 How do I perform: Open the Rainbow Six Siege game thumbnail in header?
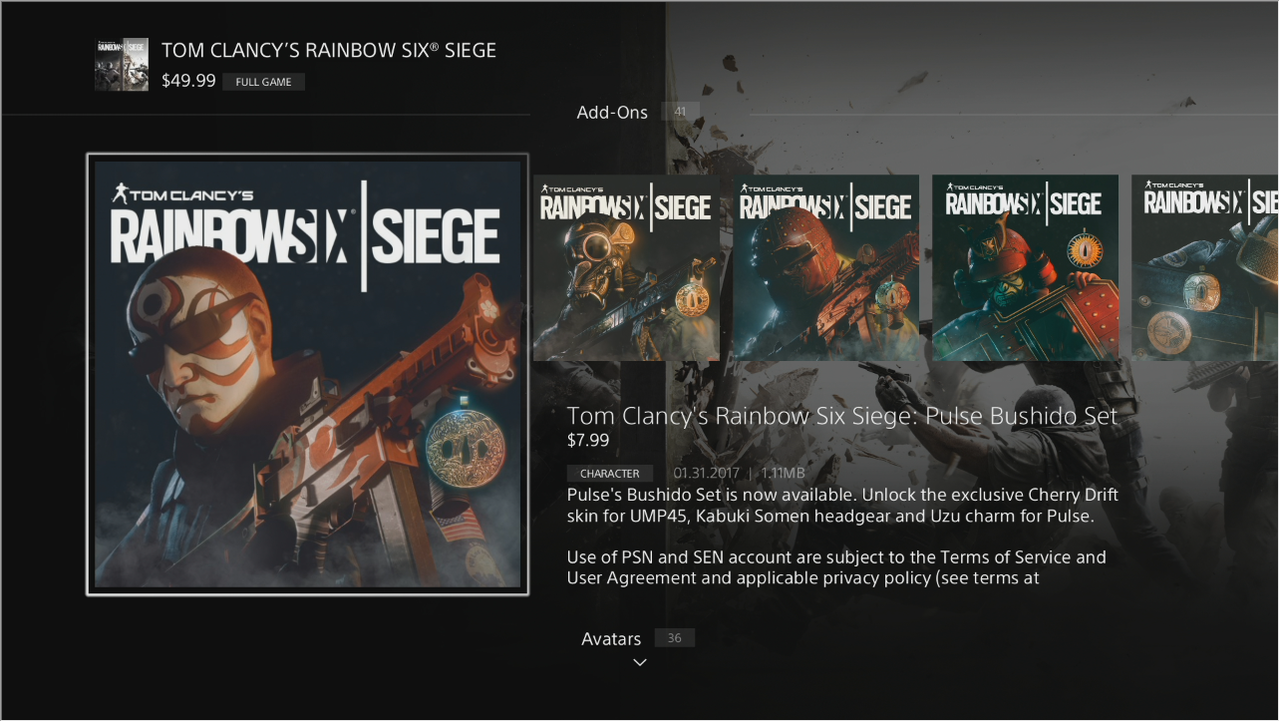click(x=121, y=65)
